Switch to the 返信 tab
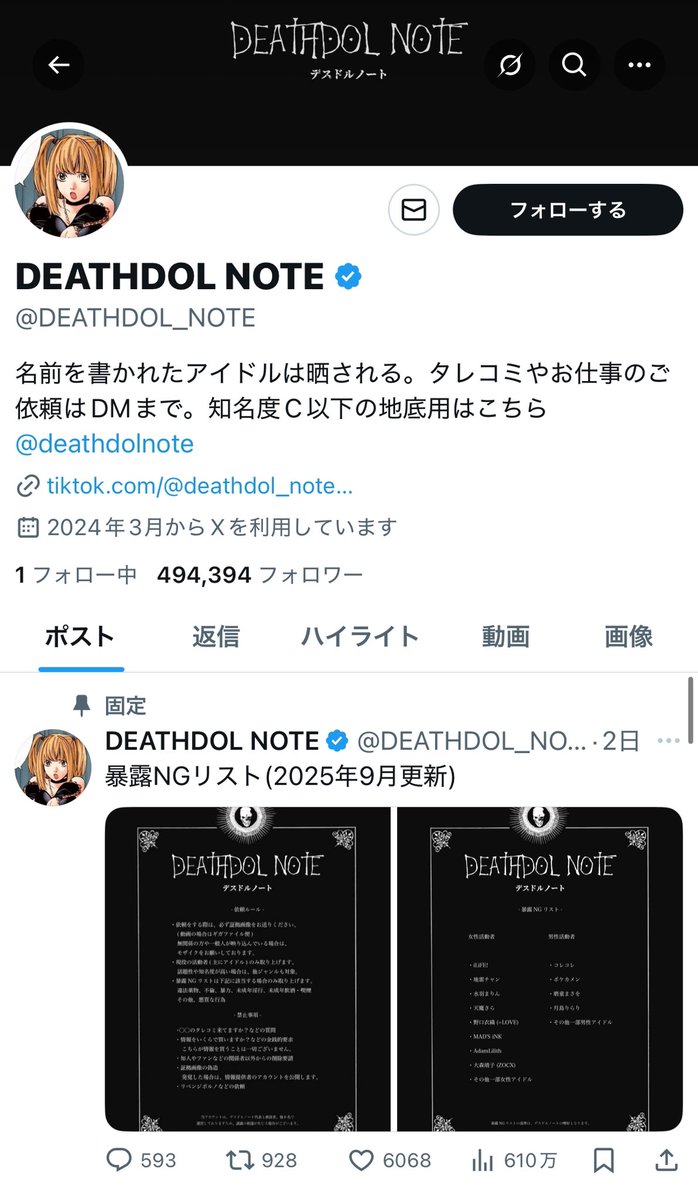 216,636
